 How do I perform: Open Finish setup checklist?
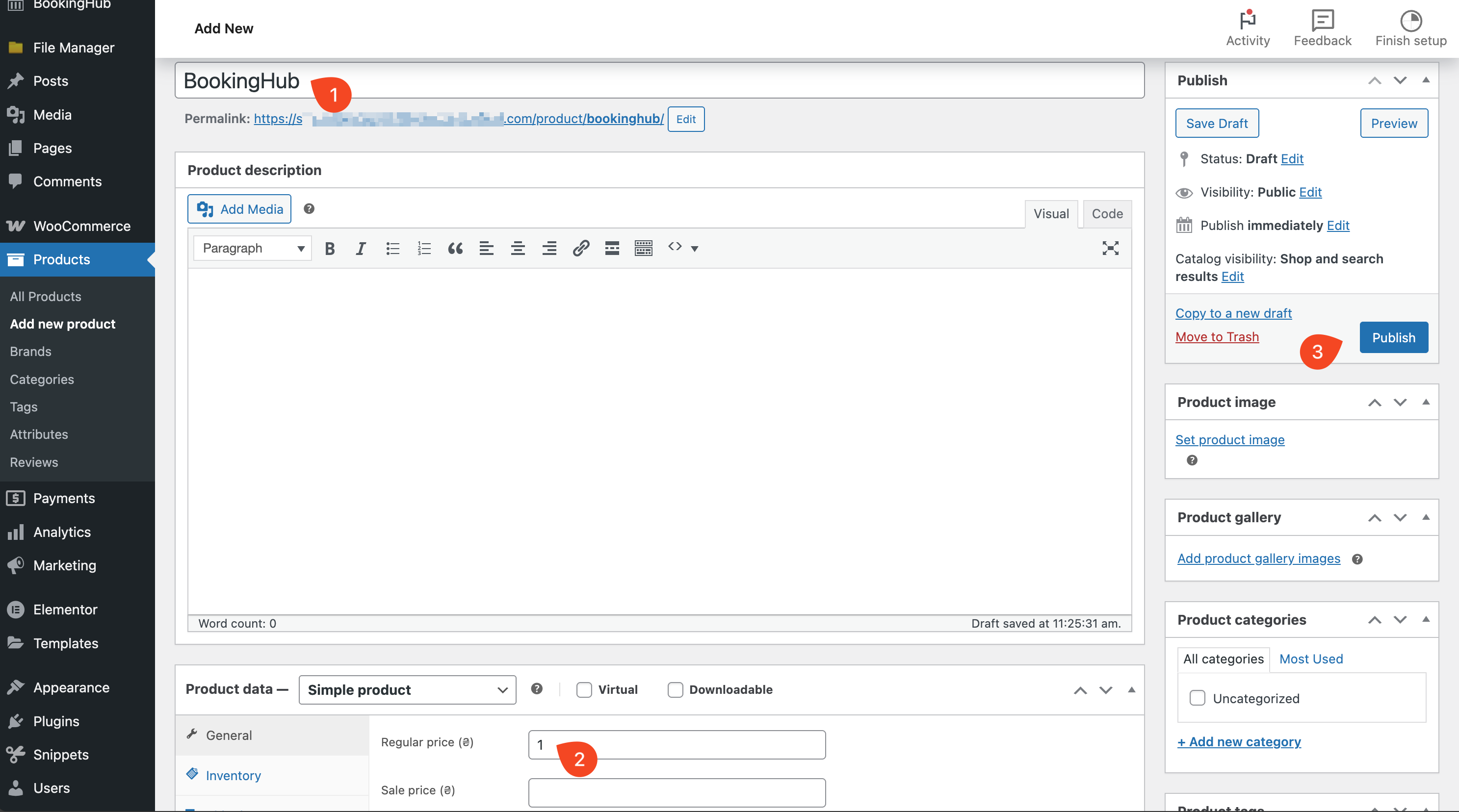pyautogui.click(x=1411, y=28)
